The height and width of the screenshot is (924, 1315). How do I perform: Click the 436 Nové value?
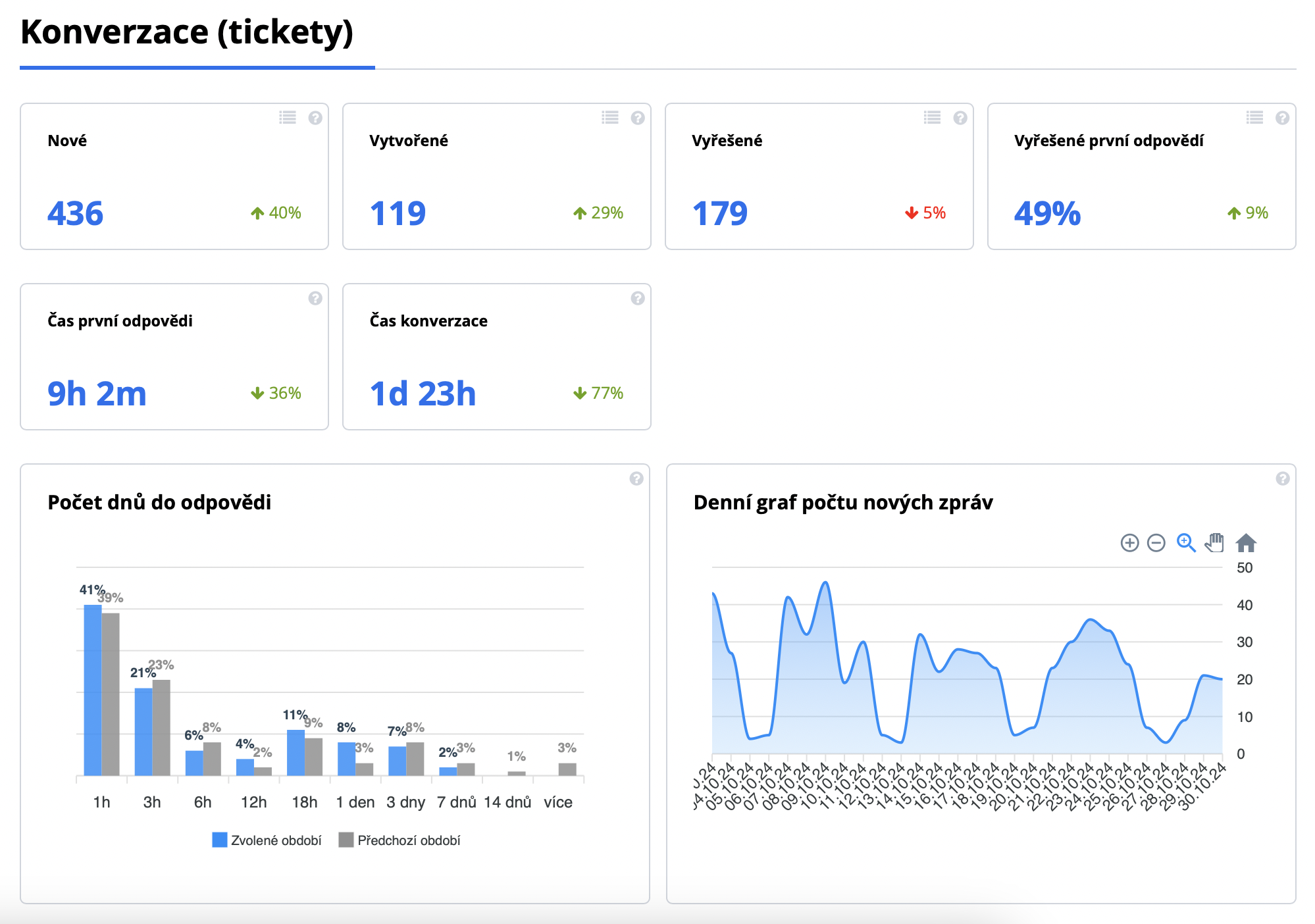(75, 213)
